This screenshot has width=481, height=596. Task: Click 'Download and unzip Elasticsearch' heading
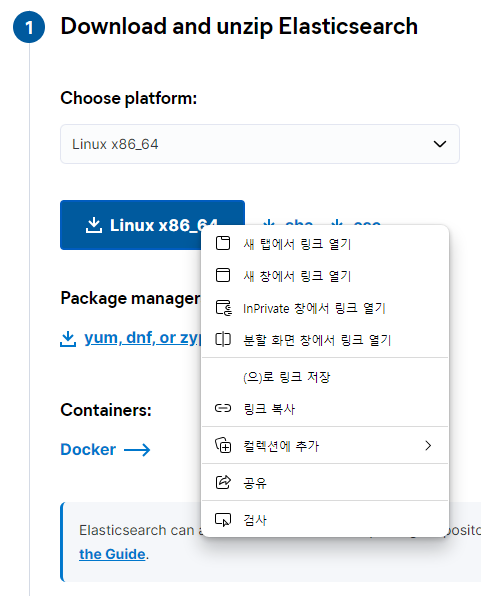pos(239,26)
